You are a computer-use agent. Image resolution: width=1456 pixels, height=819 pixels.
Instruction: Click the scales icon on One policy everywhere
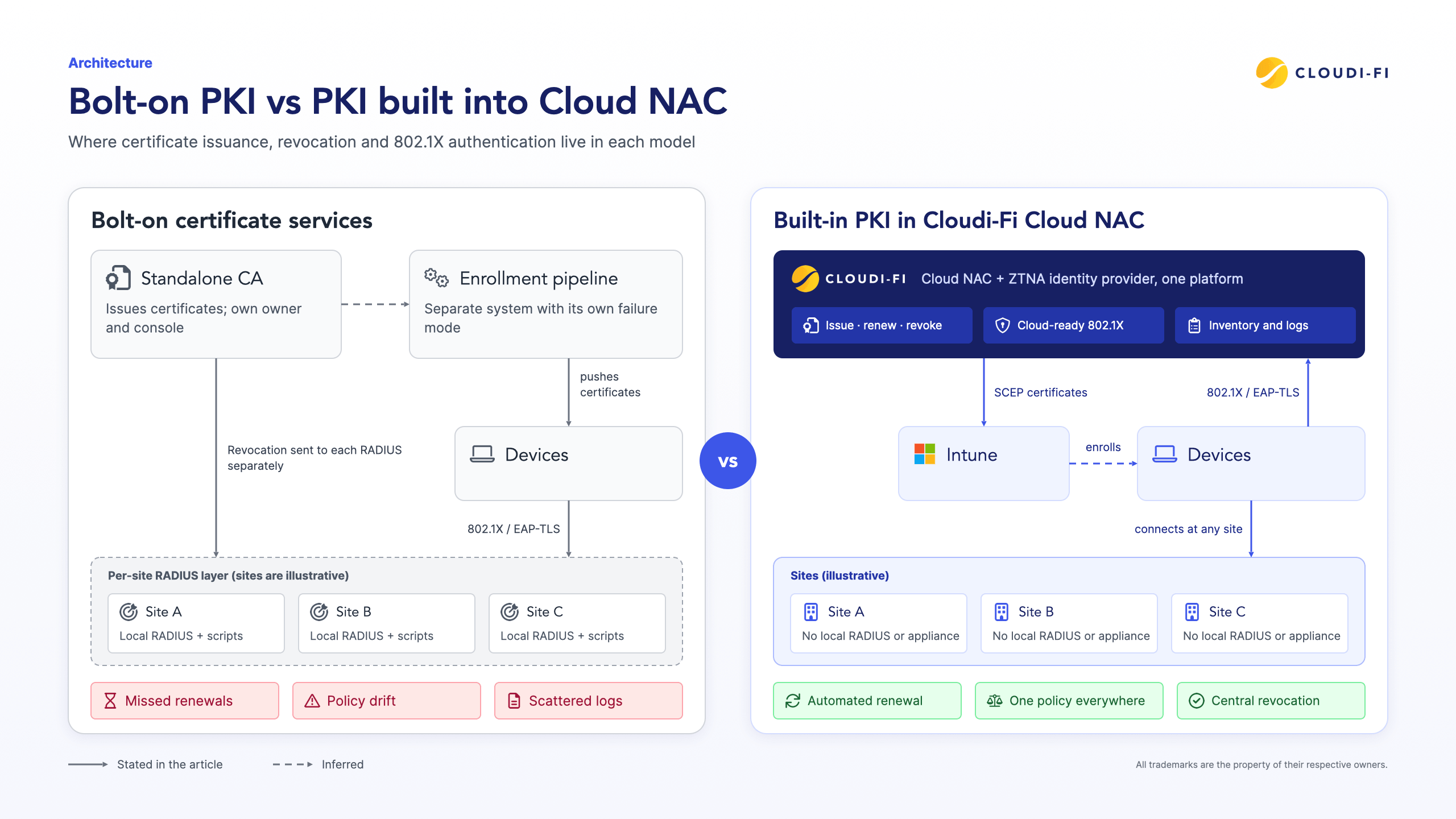pos(995,701)
